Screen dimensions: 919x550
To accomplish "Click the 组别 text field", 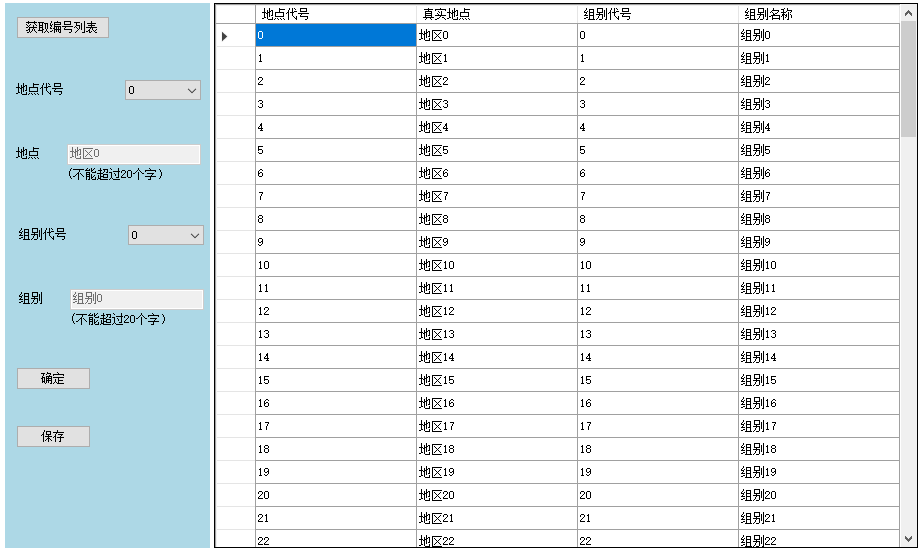I will [x=136, y=299].
